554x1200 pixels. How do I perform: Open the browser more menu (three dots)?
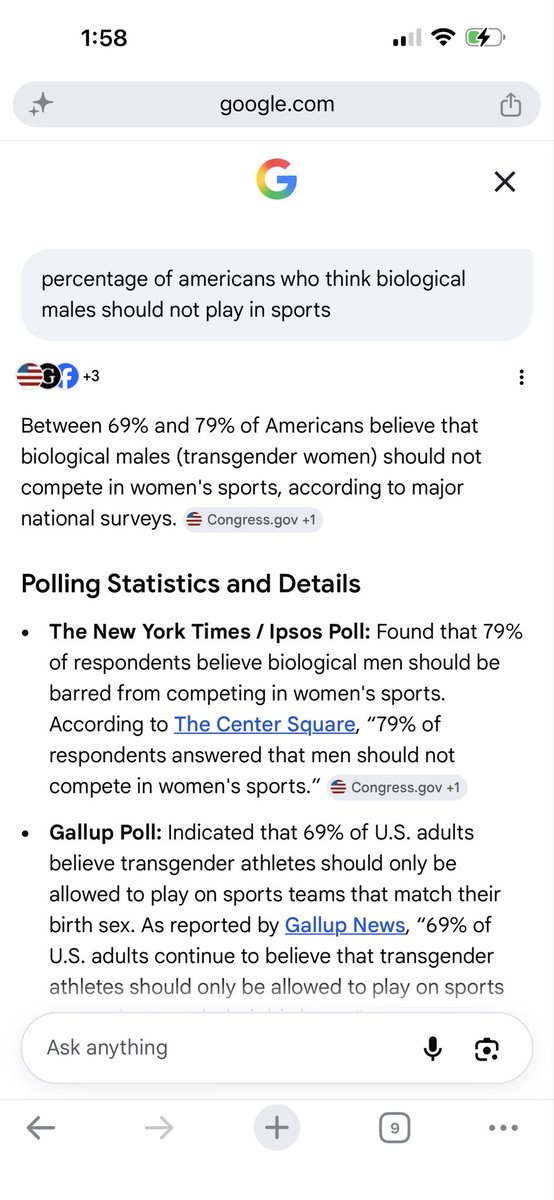click(504, 1128)
